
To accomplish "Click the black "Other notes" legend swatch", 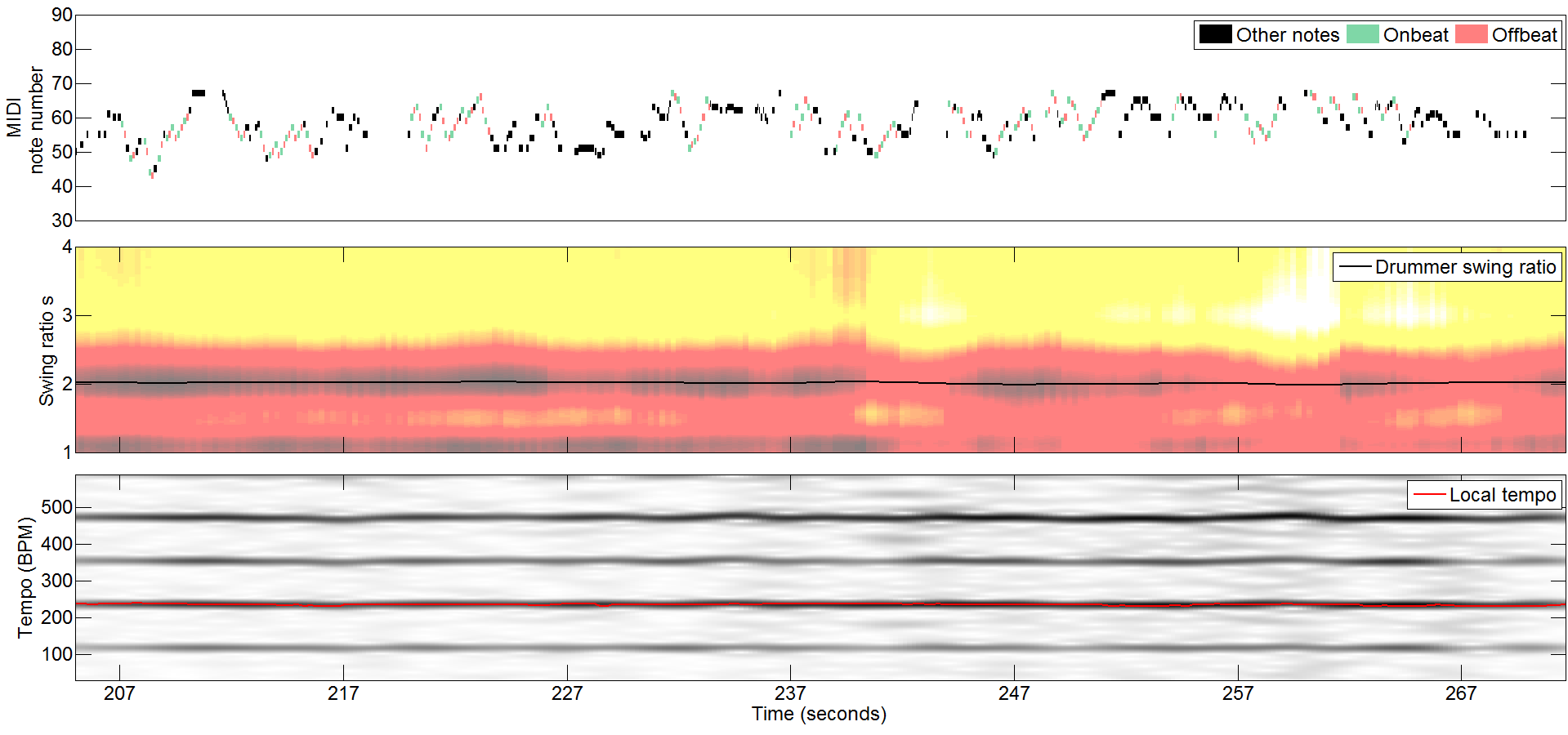I will (x=1215, y=34).
